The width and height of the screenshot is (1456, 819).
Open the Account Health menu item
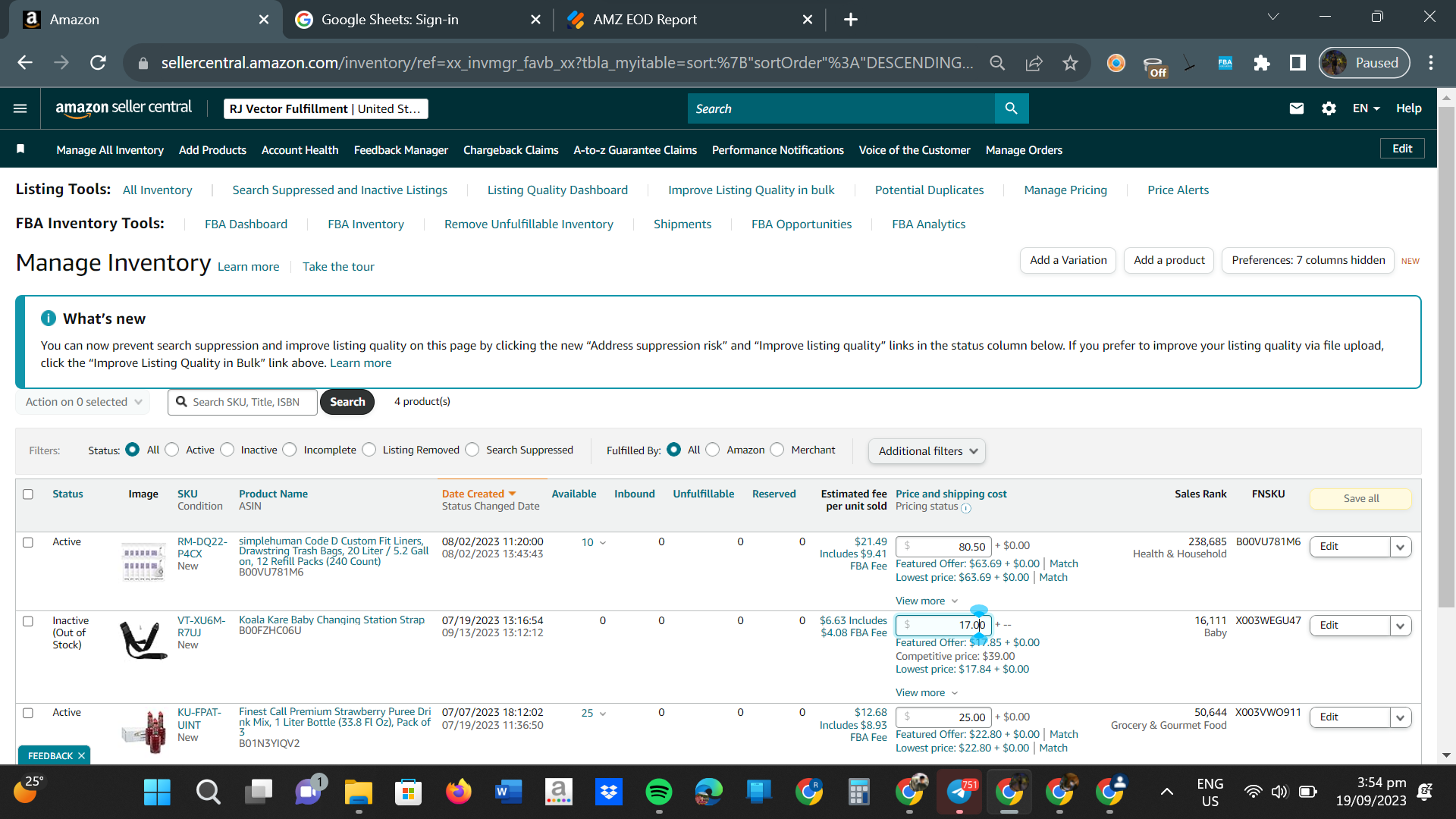(300, 150)
